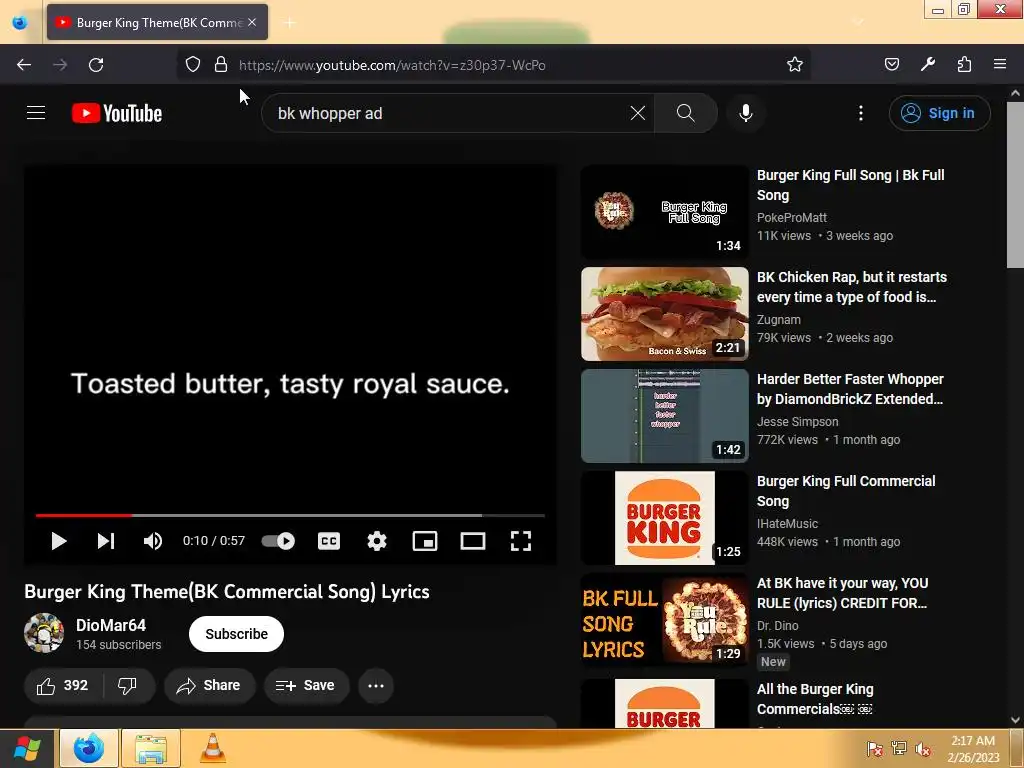1024x768 pixels.
Task: Click Sign in button
Action: [x=940, y=113]
